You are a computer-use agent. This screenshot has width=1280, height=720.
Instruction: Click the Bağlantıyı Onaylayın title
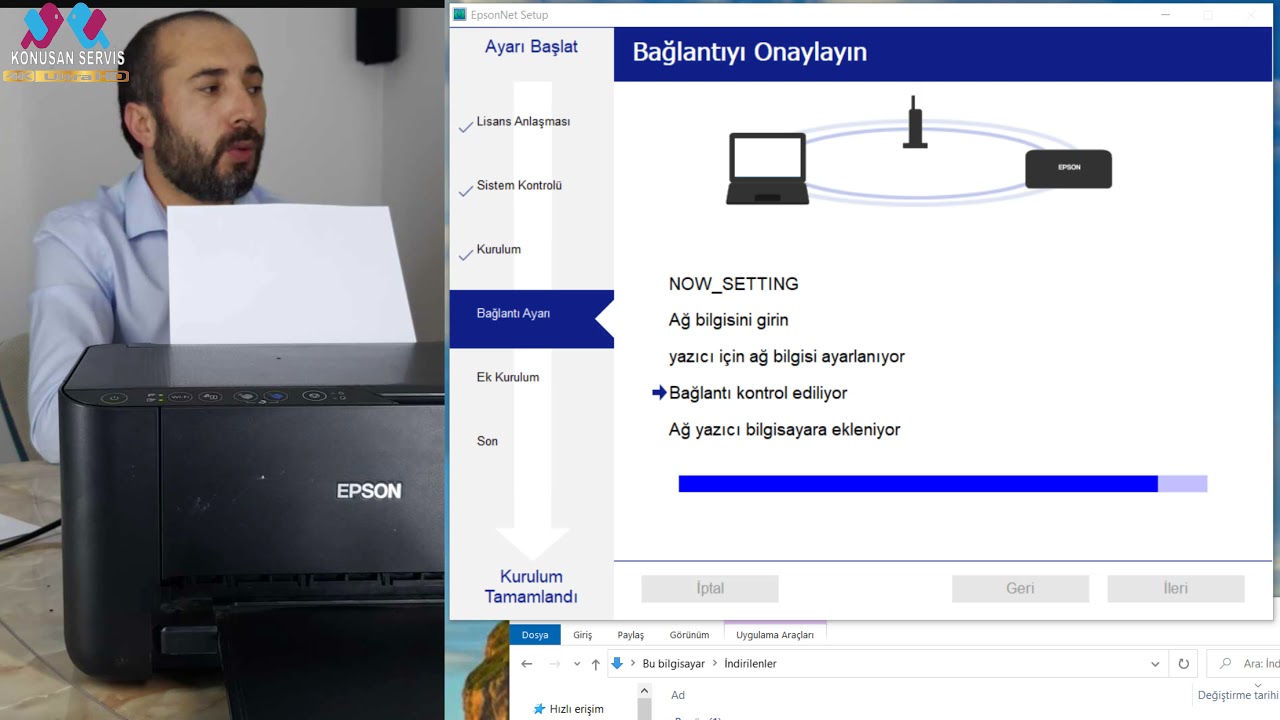pos(749,52)
